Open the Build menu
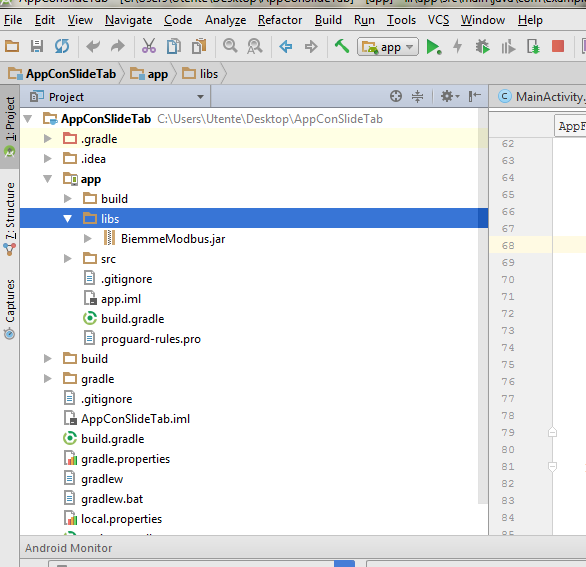 [x=328, y=20]
